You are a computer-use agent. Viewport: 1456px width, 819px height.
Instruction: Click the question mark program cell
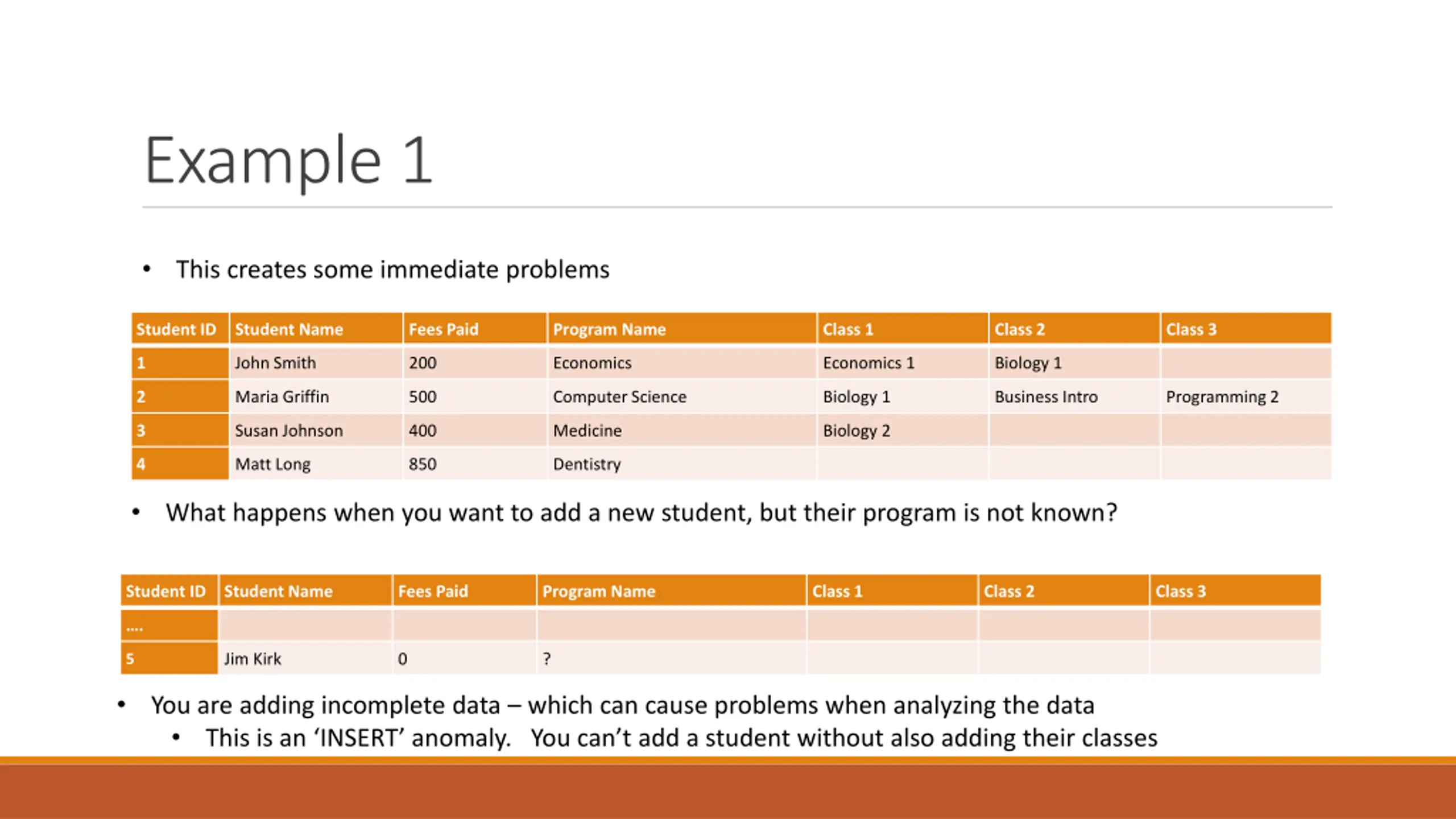coord(671,659)
